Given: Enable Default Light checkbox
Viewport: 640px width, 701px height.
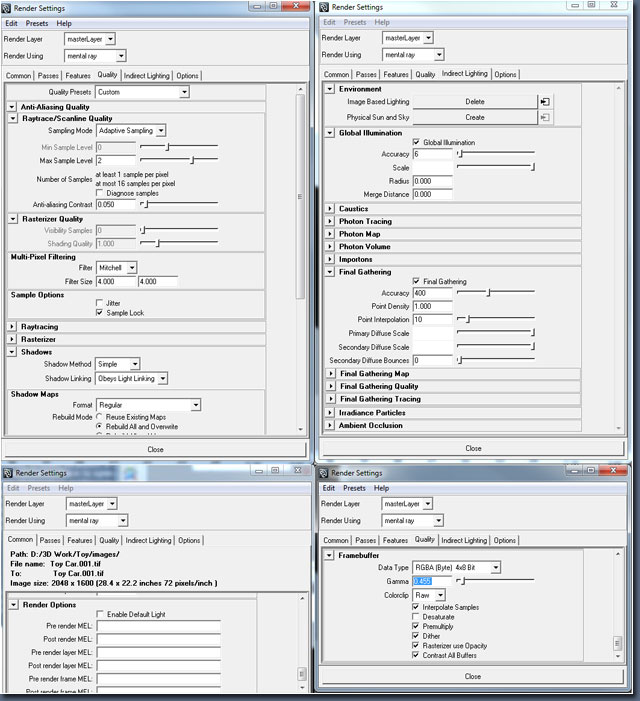Looking at the screenshot, I should pos(100,614).
